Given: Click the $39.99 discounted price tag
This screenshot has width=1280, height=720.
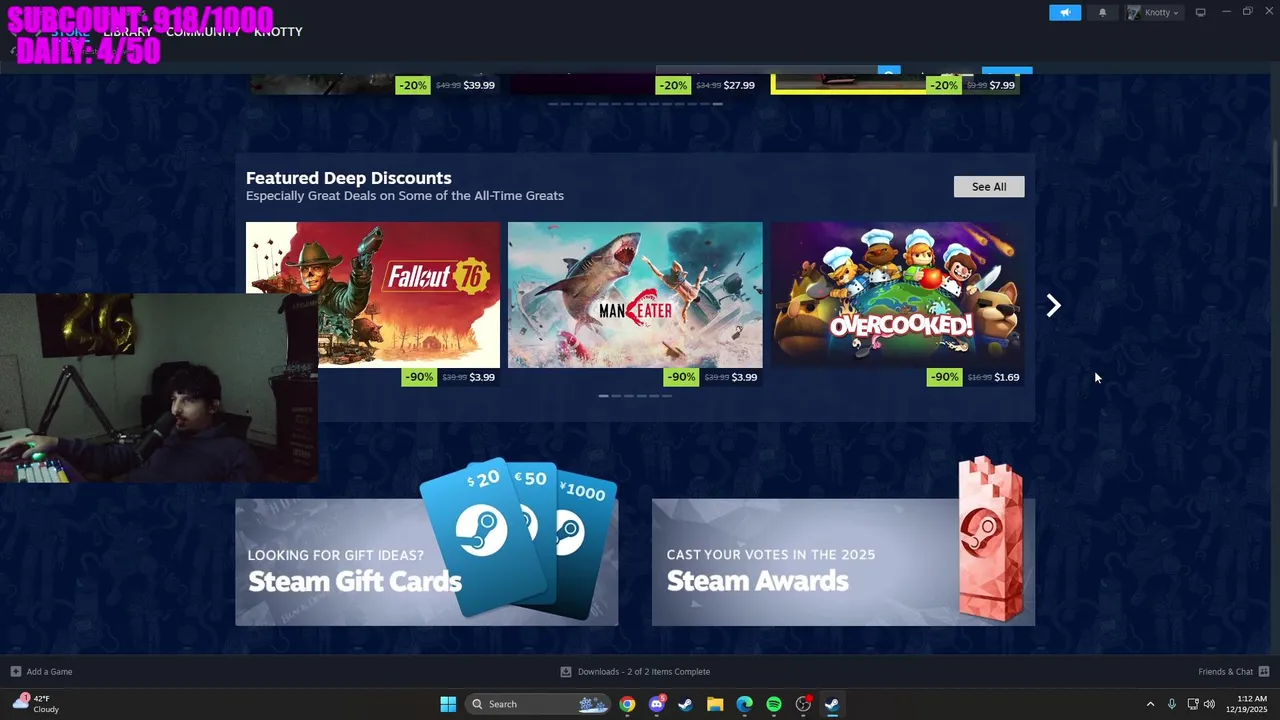Looking at the screenshot, I should pos(479,85).
